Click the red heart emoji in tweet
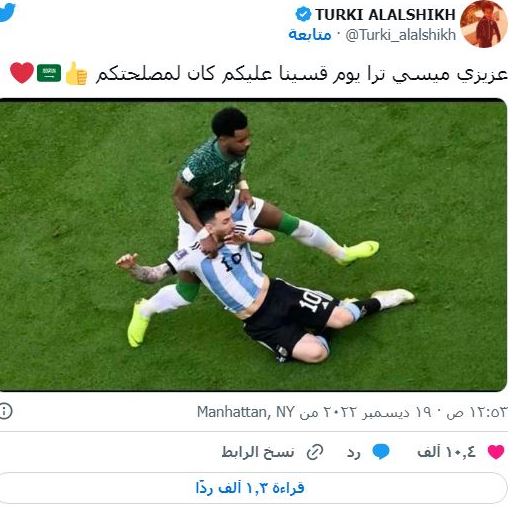The width and height of the screenshot is (513, 517). 22,72
